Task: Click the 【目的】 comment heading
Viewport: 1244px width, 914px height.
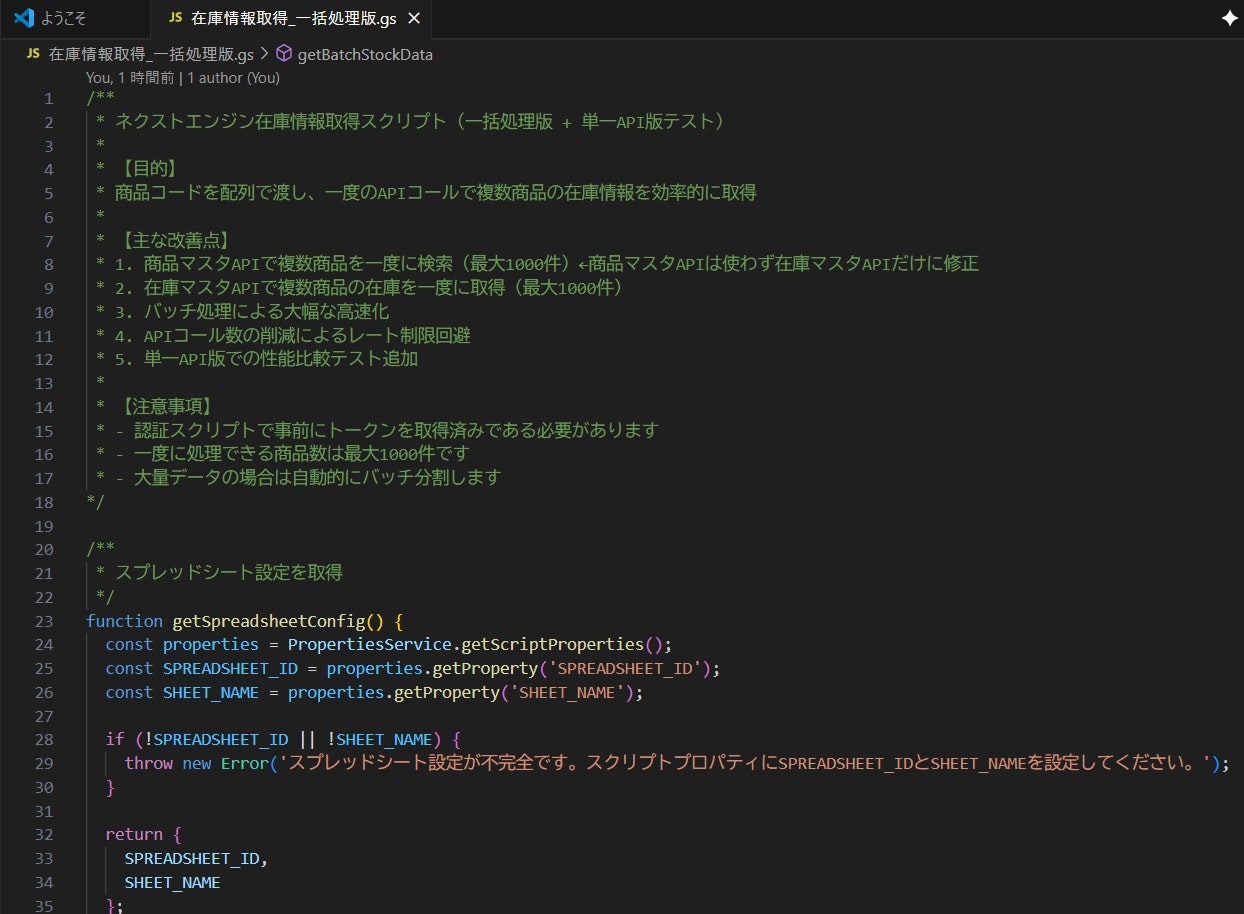Action: [x=148, y=169]
